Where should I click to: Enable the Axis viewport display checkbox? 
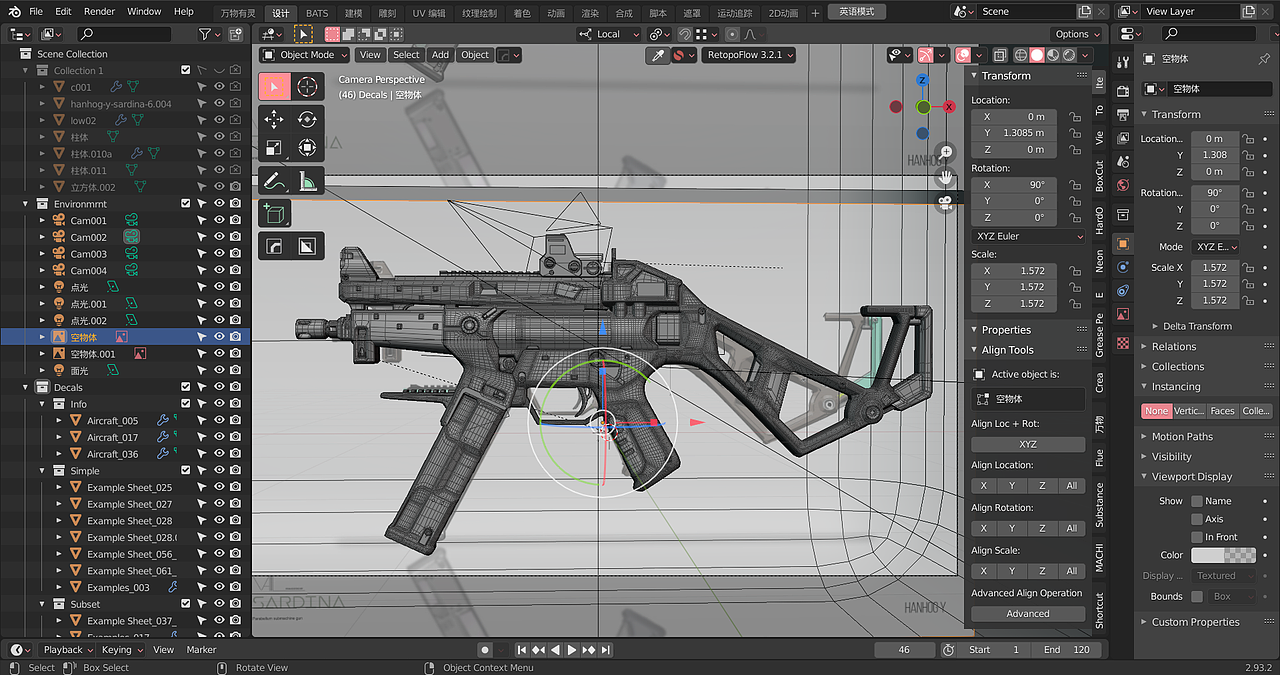coord(1196,519)
